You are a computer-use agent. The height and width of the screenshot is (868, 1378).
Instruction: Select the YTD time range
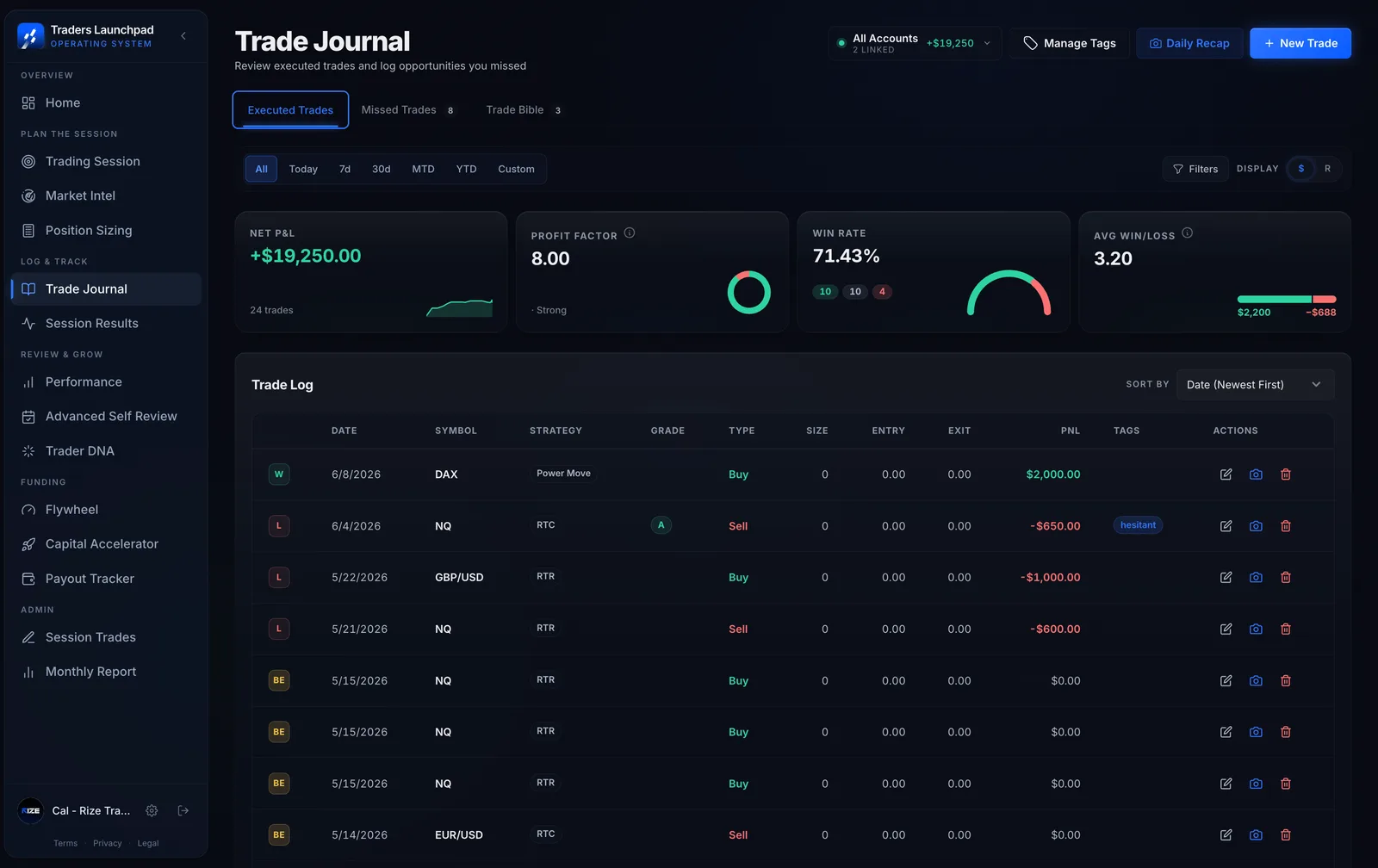click(x=466, y=170)
